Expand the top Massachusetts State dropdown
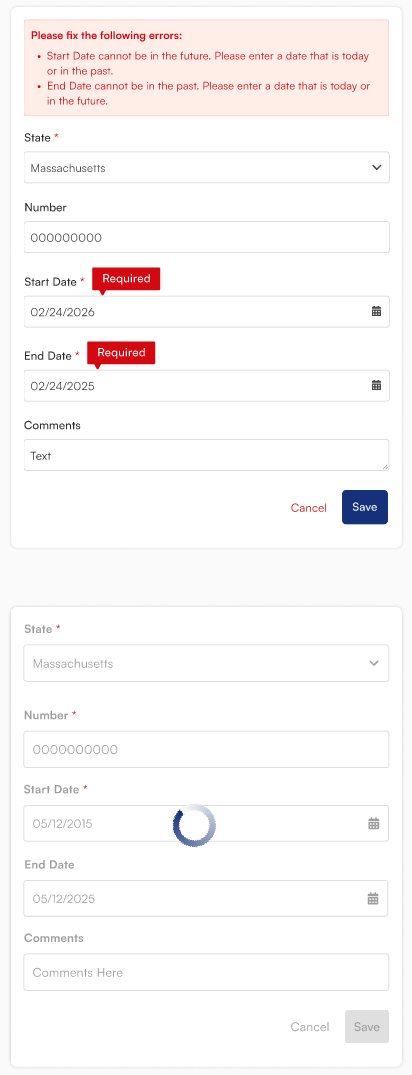Image resolution: width=412 pixels, height=1075 pixels. point(206,167)
